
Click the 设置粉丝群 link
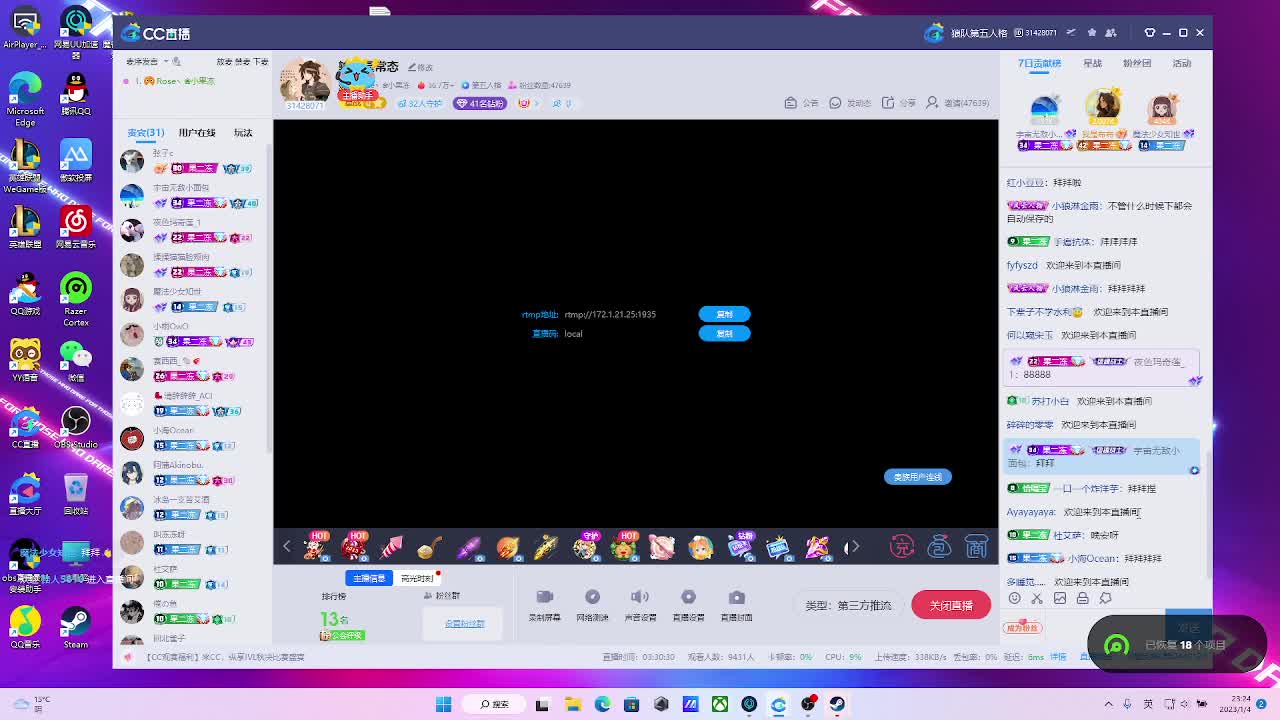pyautogui.click(x=465, y=624)
